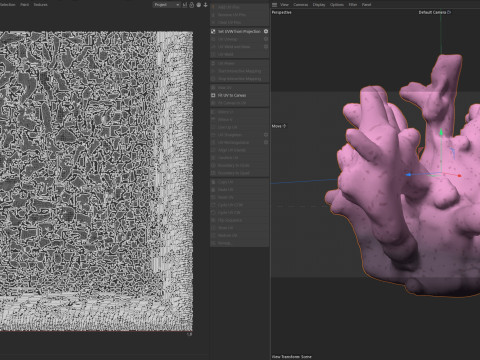Open UV Weld and Relax options gear
This screenshot has width=480, height=360.
(x=266, y=47)
